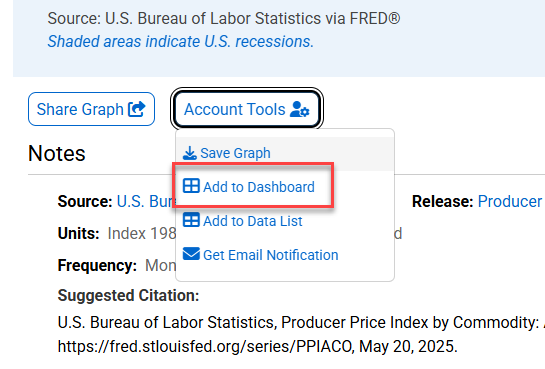Screen dimensions: 545x369
Task: Select Add to Data List option
Action: (x=285, y=221)
